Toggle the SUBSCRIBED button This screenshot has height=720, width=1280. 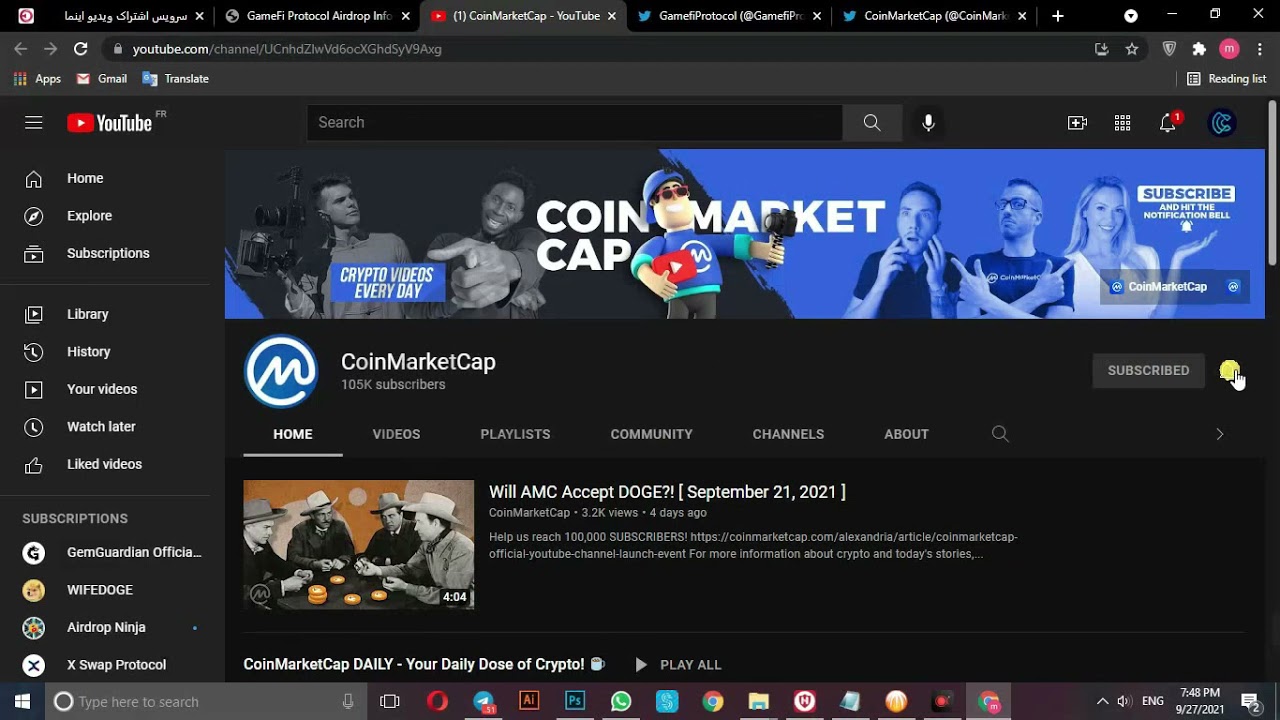pos(1148,370)
